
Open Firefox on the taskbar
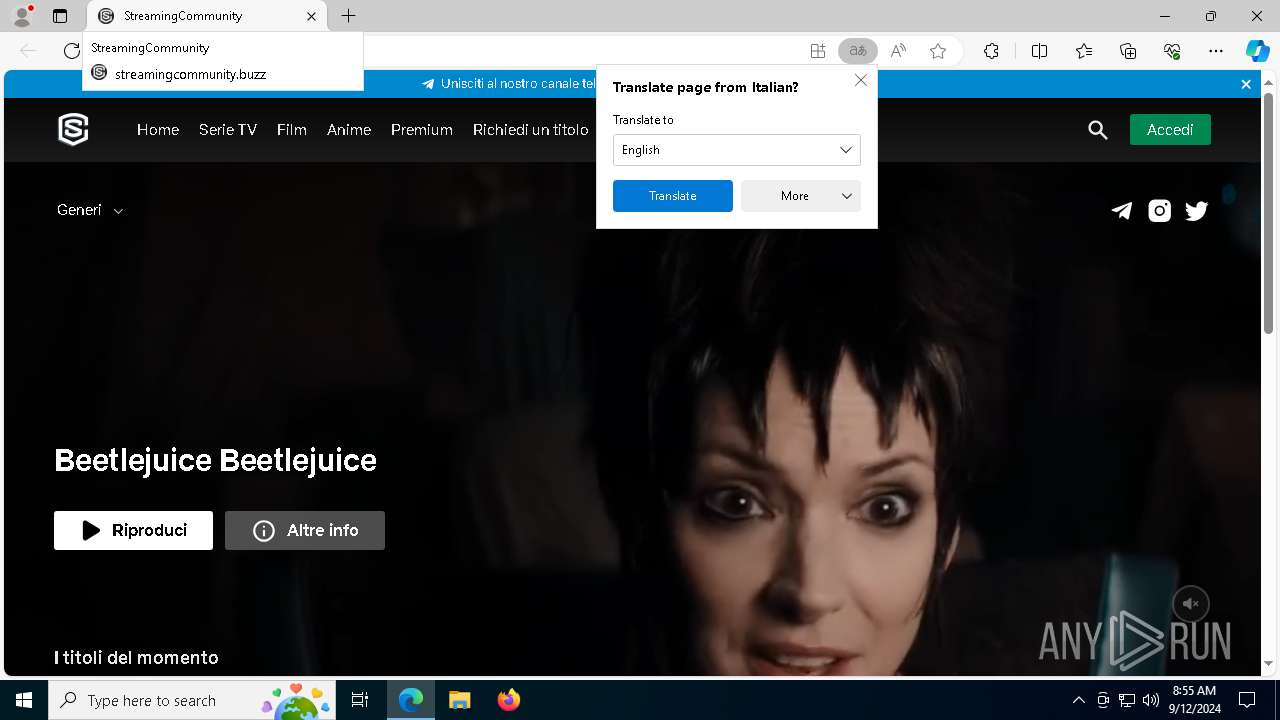tap(509, 700)
